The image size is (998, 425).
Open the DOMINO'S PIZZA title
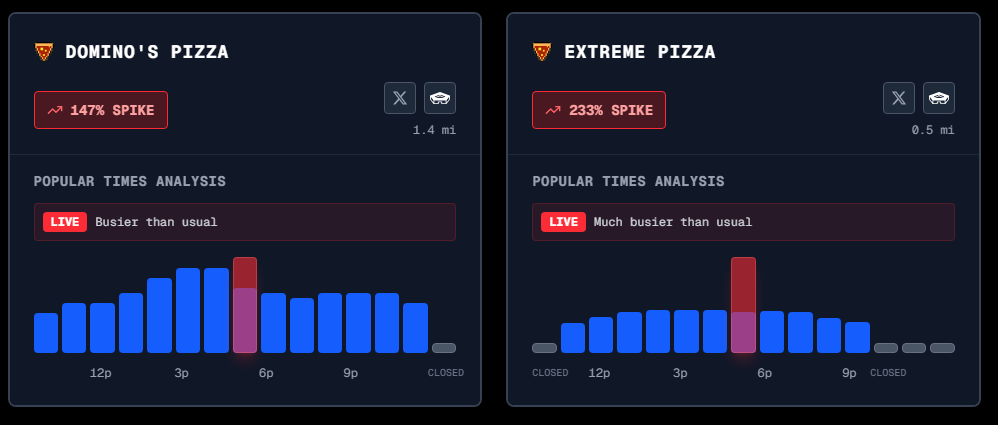click(x=147, y=52)
